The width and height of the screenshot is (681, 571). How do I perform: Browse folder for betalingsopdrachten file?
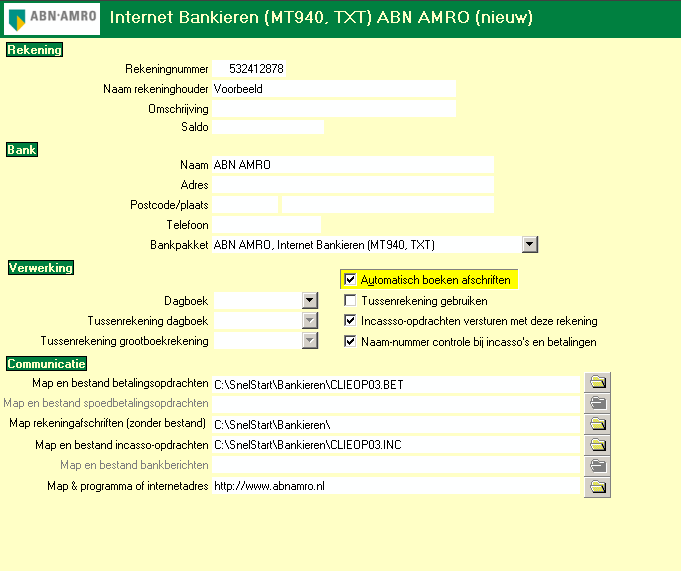(x=597, y=383)
